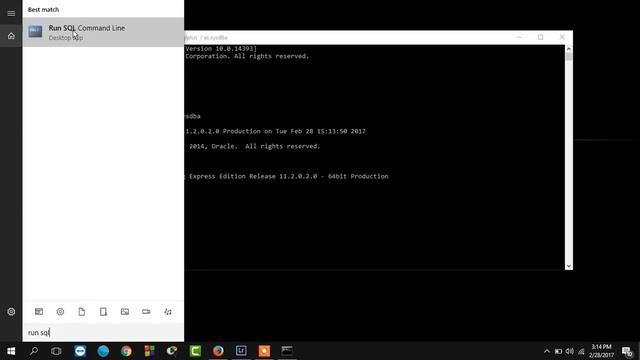This screenshot has width=640, height=360.
Task: Open the volume control tray icon
Action: pyautogui.click(x=570, y=351)
